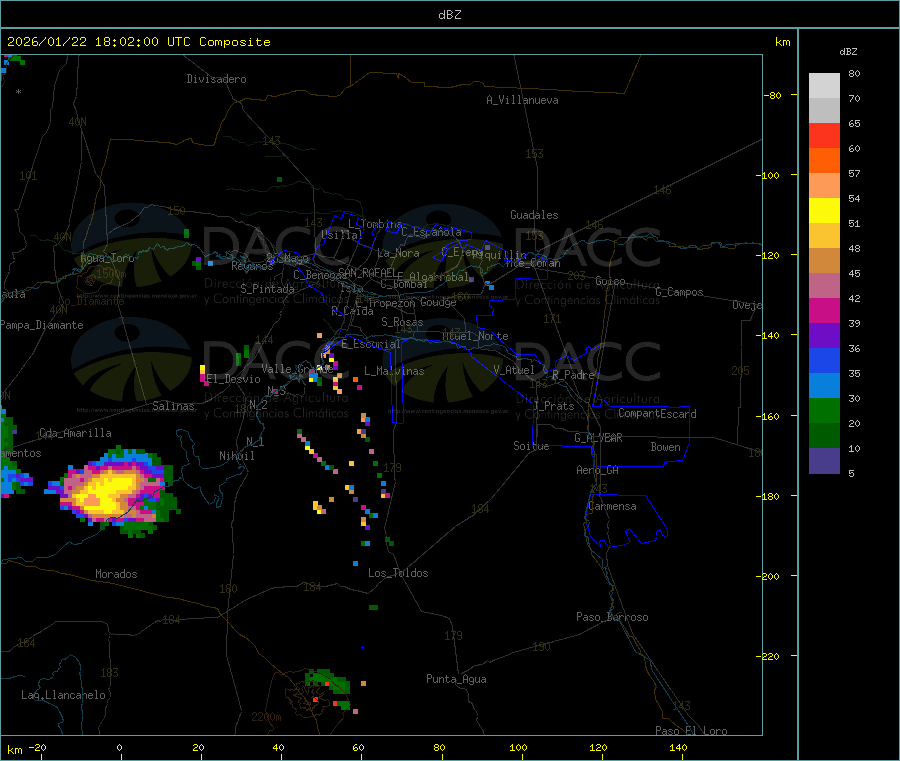Click the km unit label at top right
900x761 pixels.
[782, 42]
